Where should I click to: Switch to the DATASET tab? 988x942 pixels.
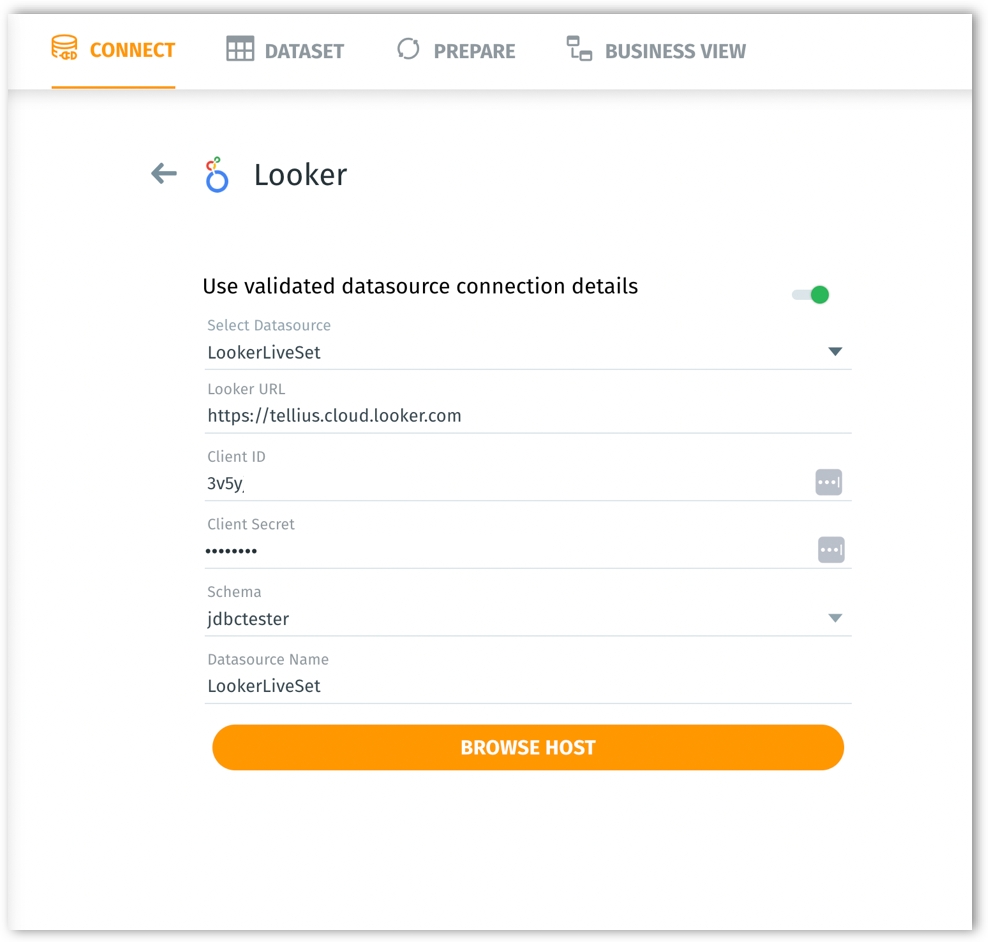(285, 50)
